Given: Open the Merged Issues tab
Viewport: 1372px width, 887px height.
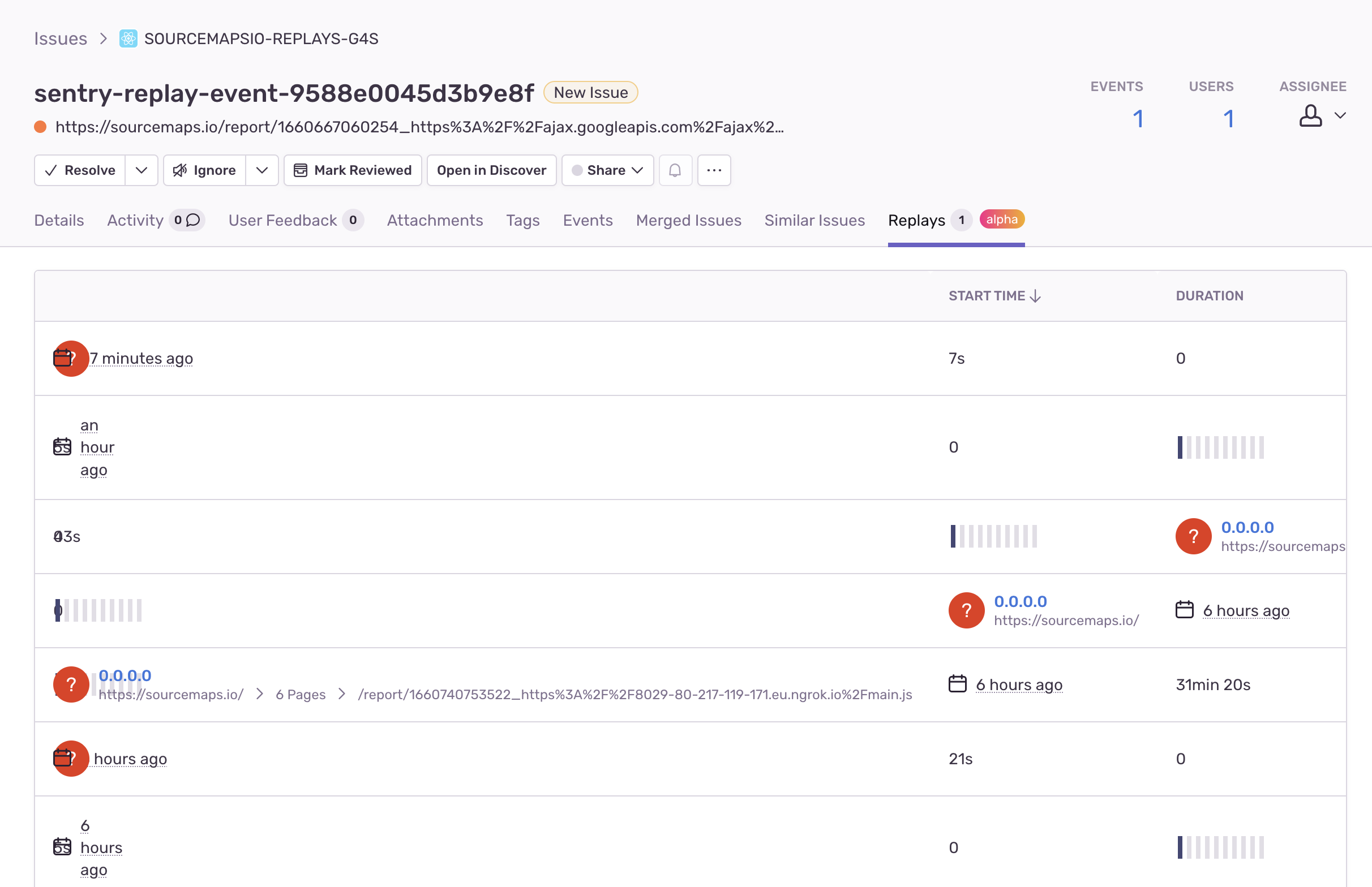Looking at the screenshot, I should click(689, 220).
